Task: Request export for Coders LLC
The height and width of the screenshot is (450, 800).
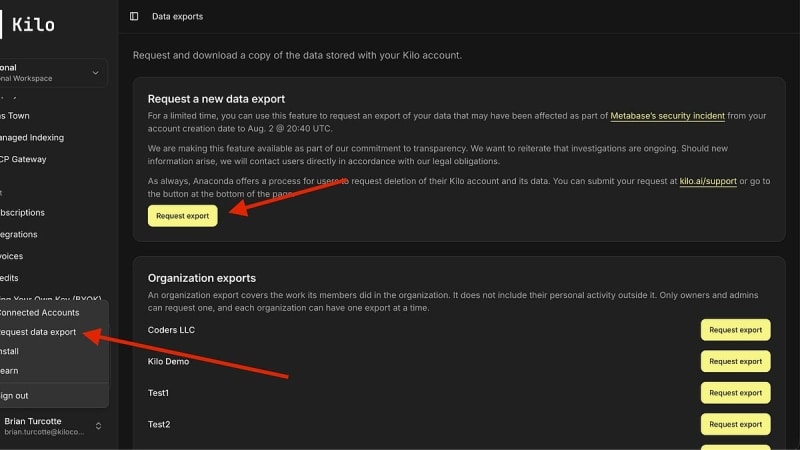Action: pyautogui.click(x=735, y=330)
